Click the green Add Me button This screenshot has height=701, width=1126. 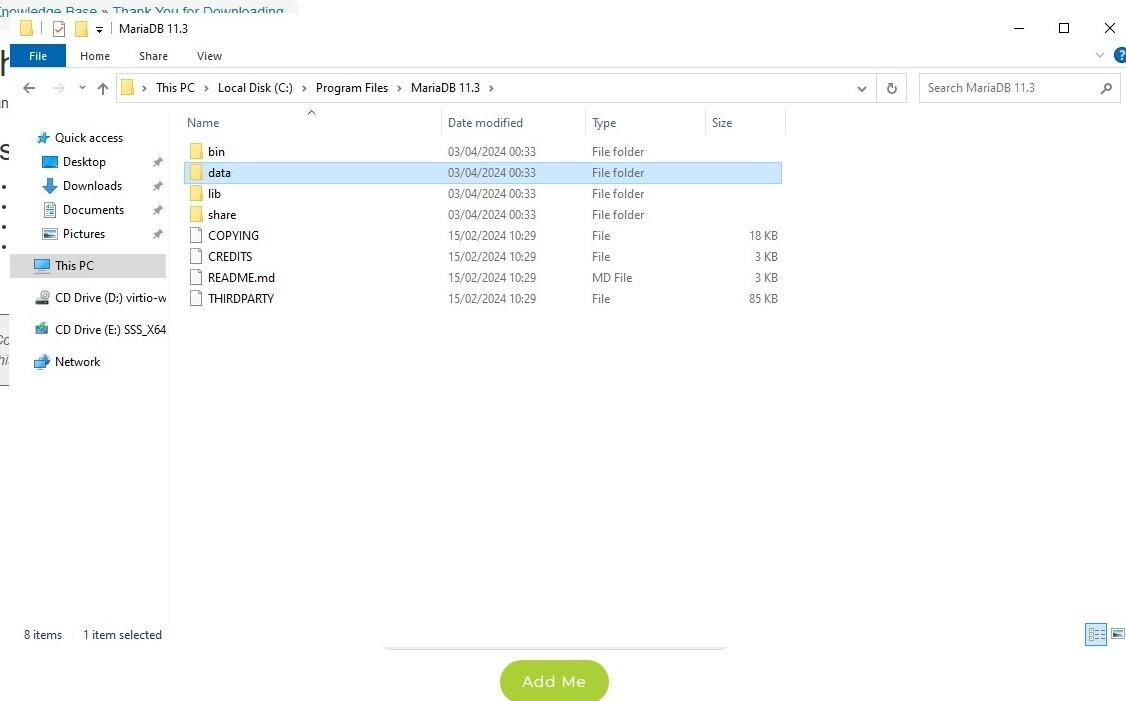[554, 681]
